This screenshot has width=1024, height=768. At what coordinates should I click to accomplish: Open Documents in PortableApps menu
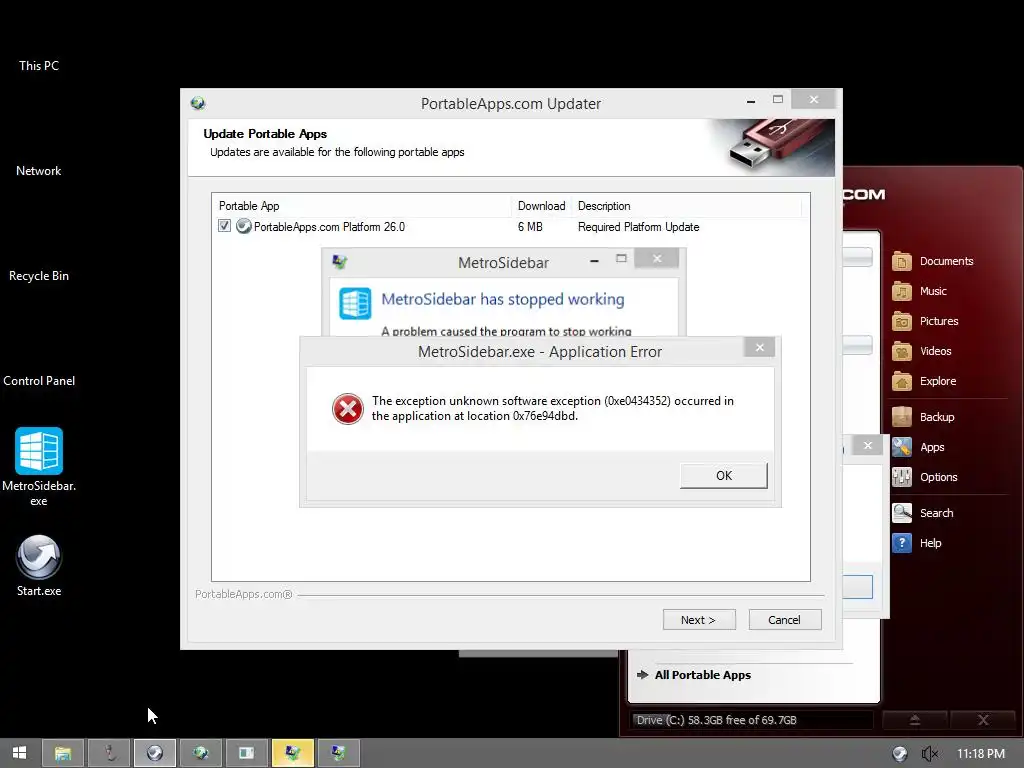point(933,261)
